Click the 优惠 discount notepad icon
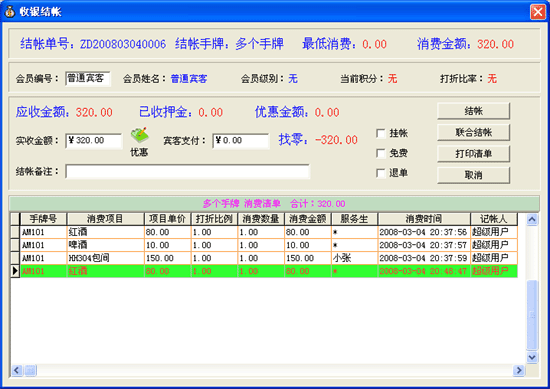Image resolution: width=550 pixels, height=389 pixels. pyautogui.click(x=140, y=135)
